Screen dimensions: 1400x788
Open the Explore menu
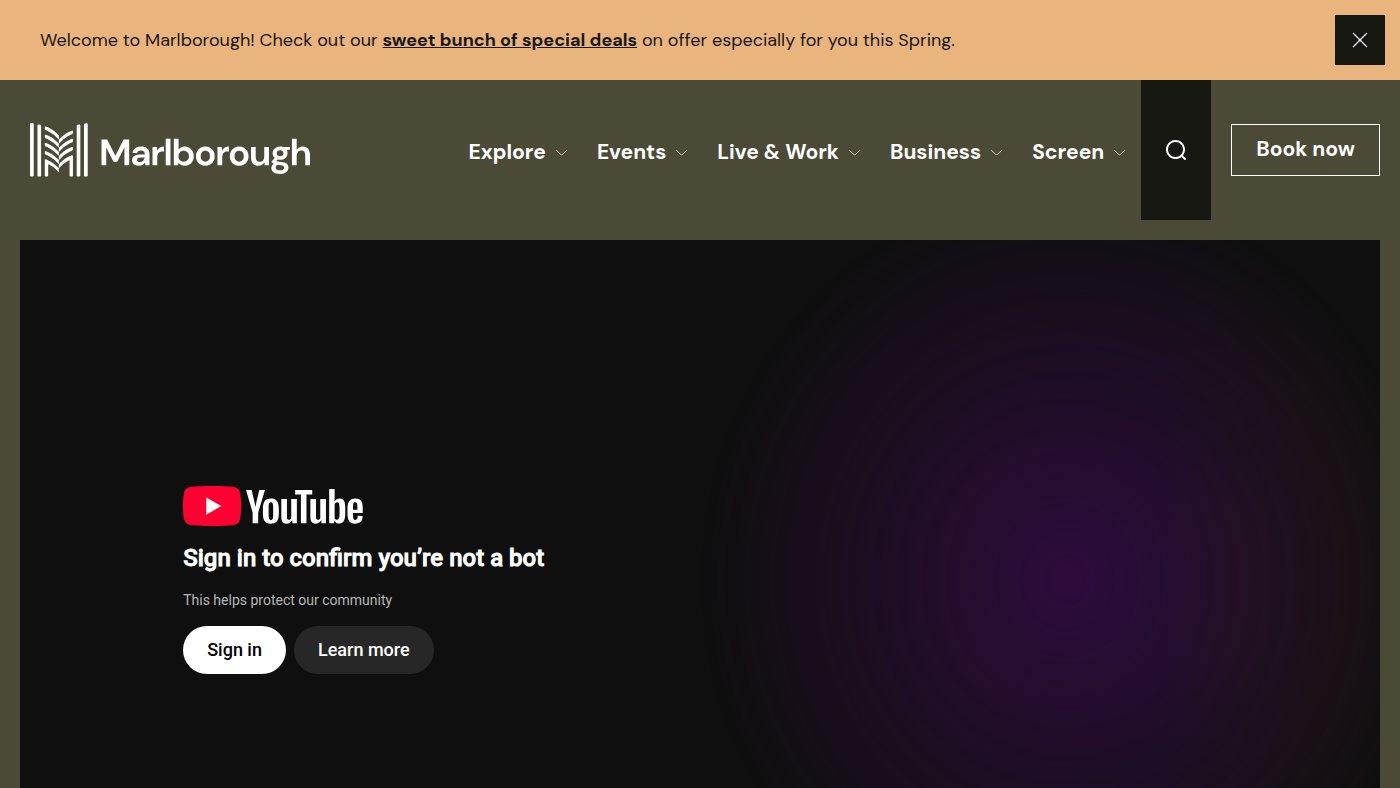click(x=507, y=152)
